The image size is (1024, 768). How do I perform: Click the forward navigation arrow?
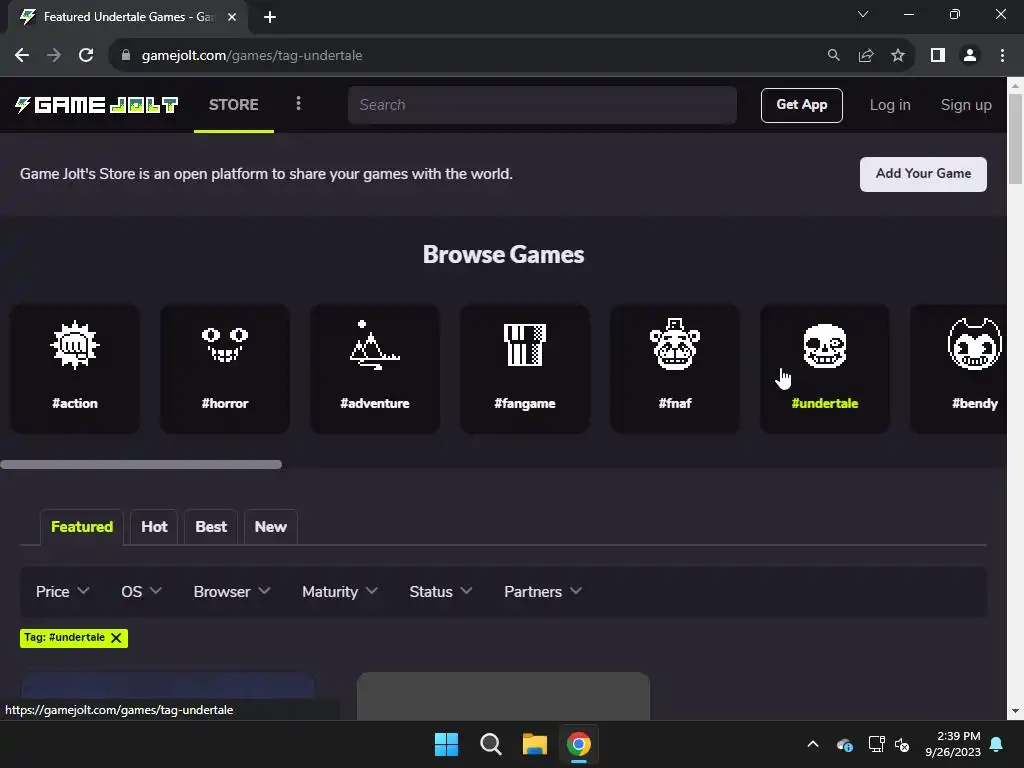tap(54, 56)
